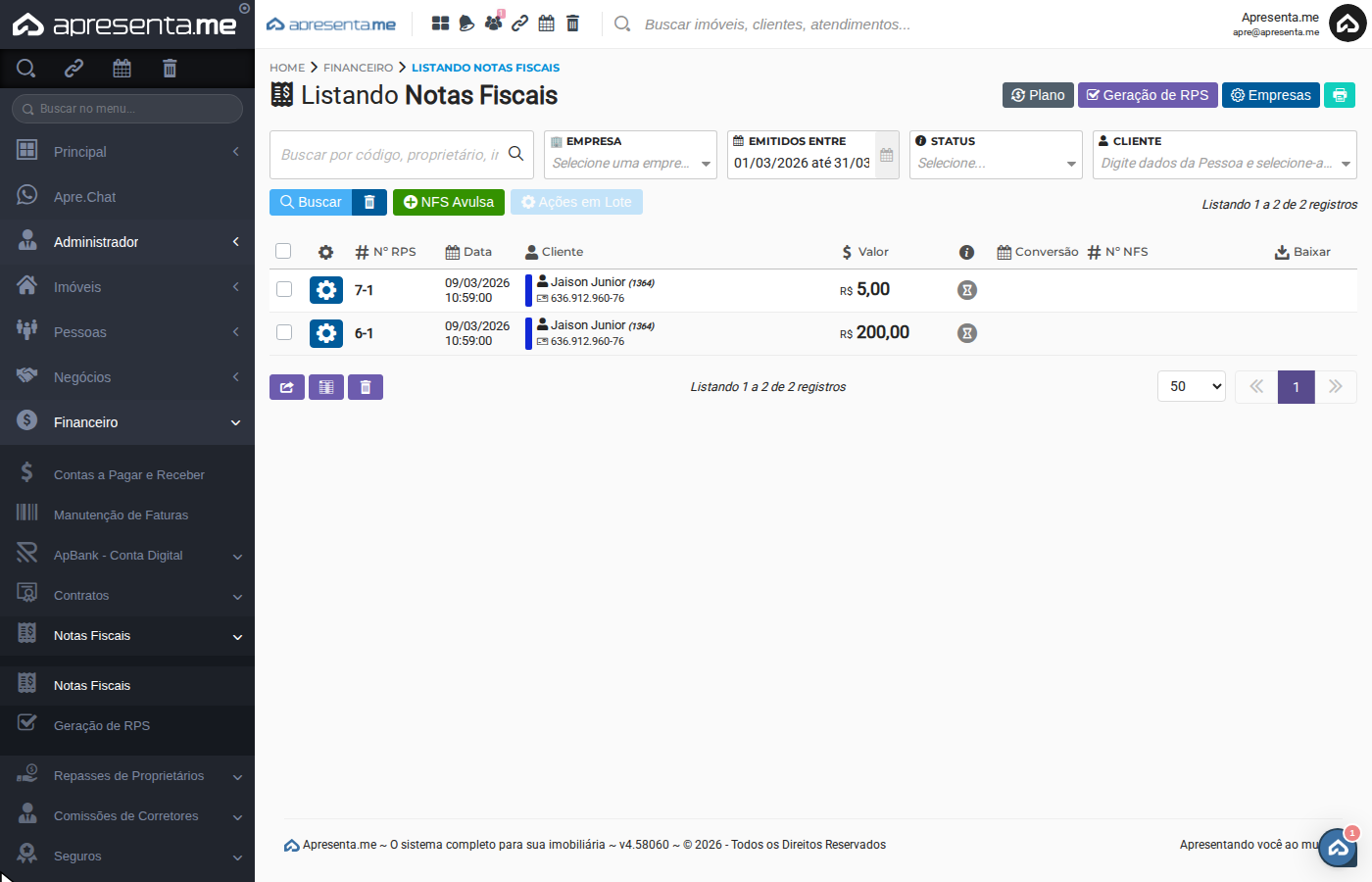Screen dimensions: 1372x882
Task: Click the blue Buscar button
Action: point(311,202)
